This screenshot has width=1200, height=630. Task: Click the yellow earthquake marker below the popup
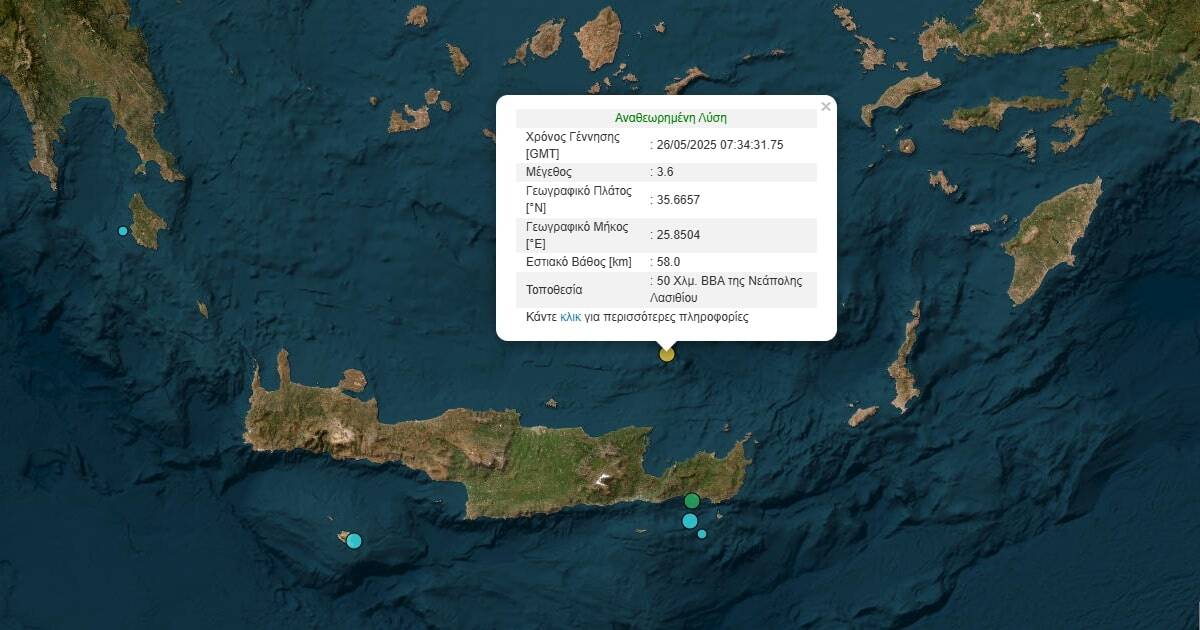[x=667, y=354]
